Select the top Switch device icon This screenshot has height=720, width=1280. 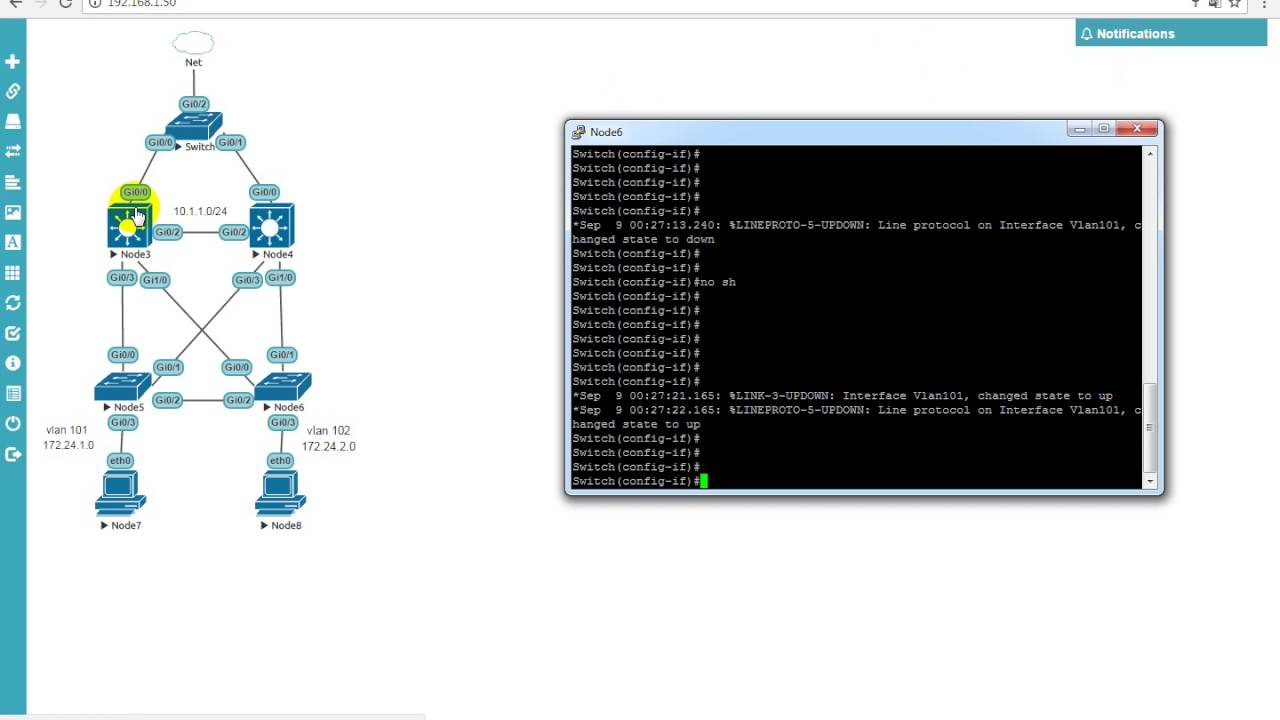(x=194, y=127)
